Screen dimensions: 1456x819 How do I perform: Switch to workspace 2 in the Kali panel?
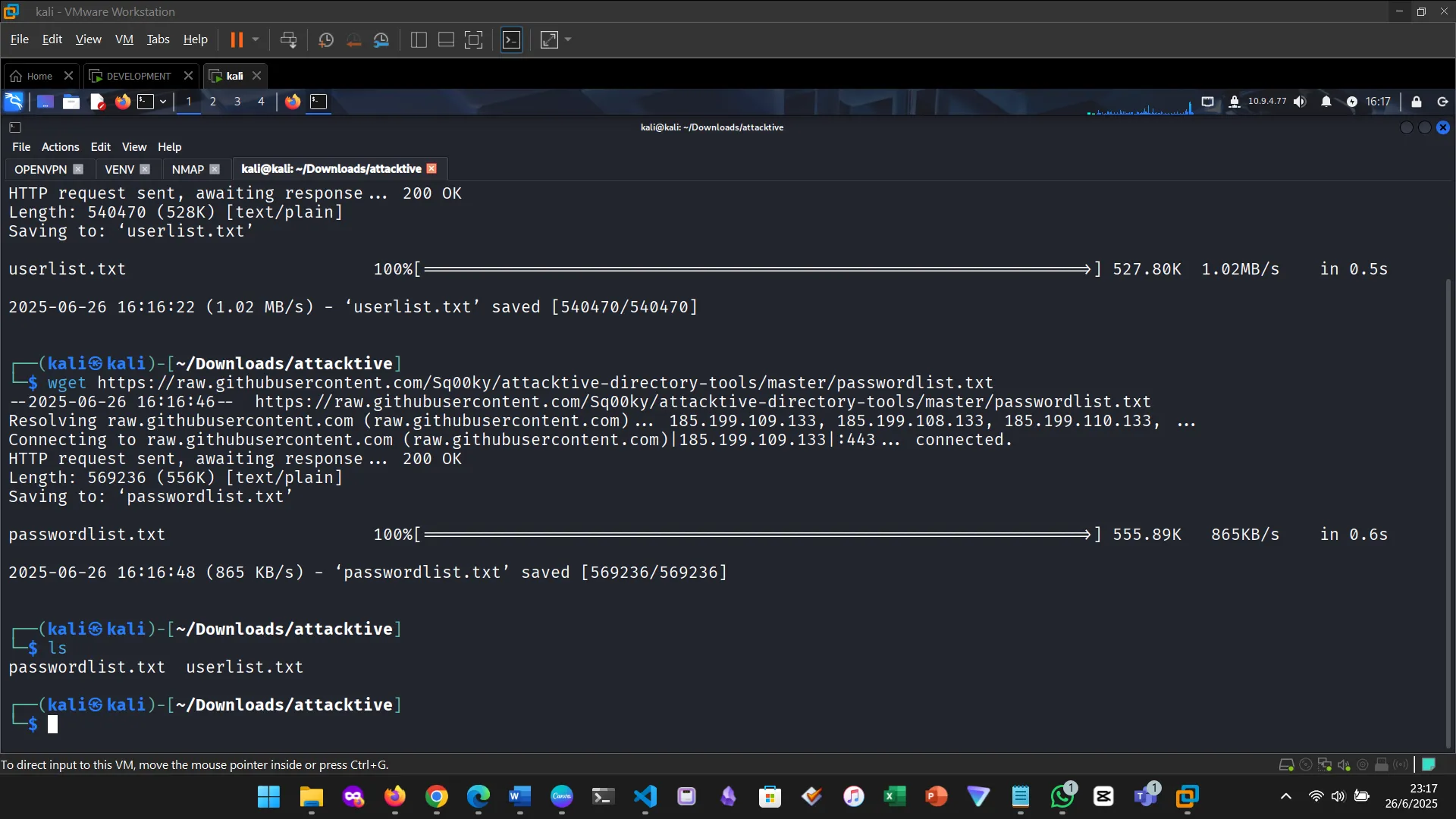tap(213, 101)
